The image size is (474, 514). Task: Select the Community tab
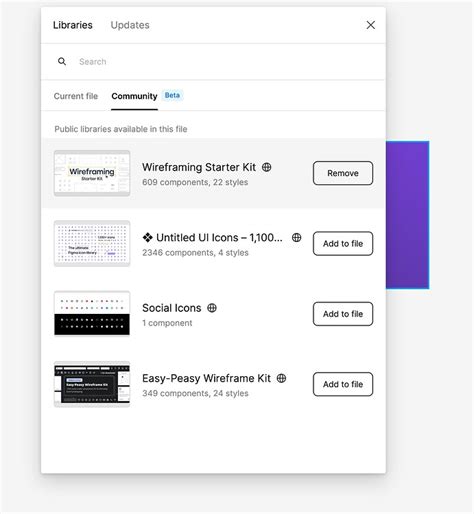tap(134, 96)
